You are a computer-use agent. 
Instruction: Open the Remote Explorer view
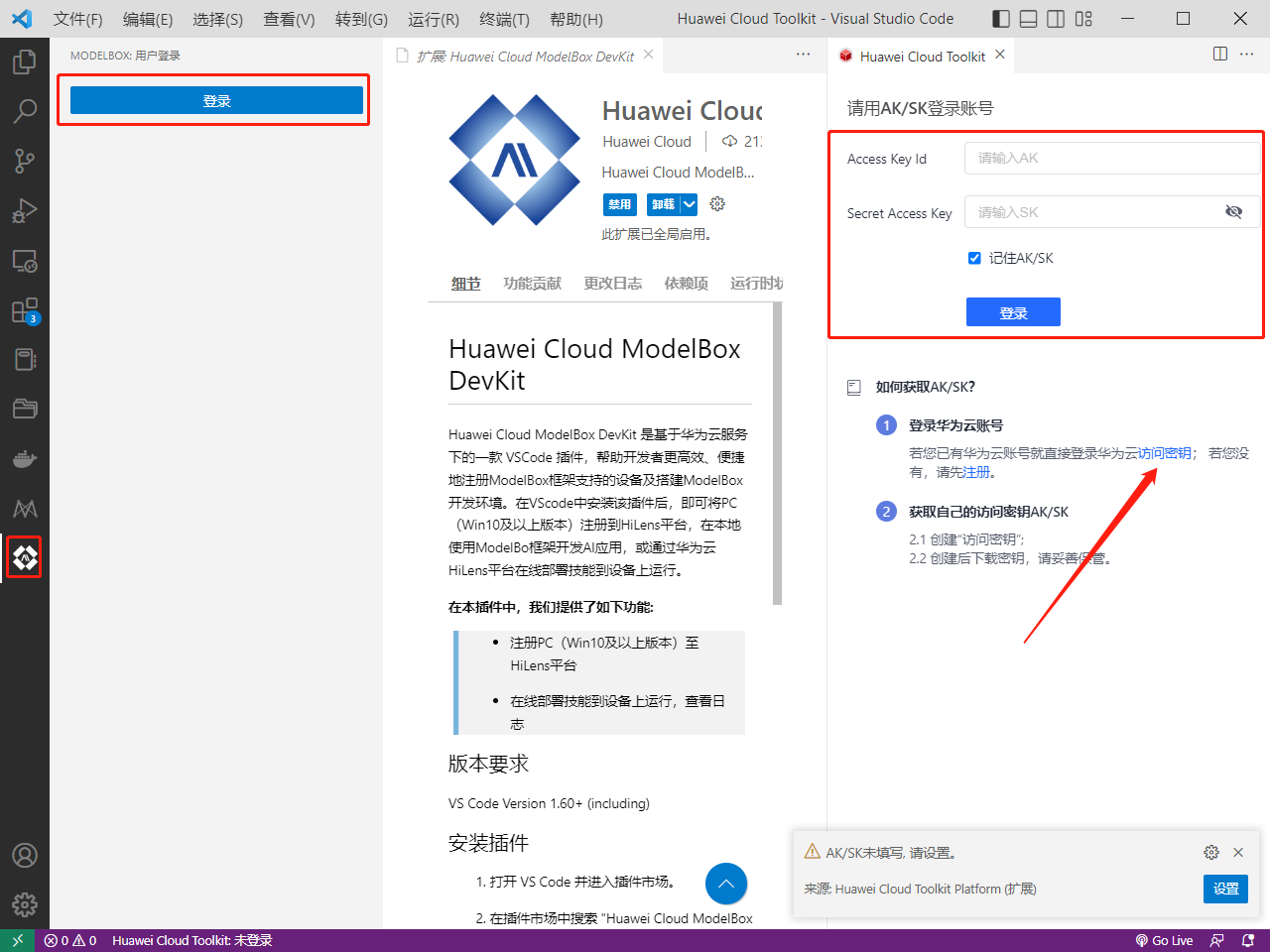(25, 261)
